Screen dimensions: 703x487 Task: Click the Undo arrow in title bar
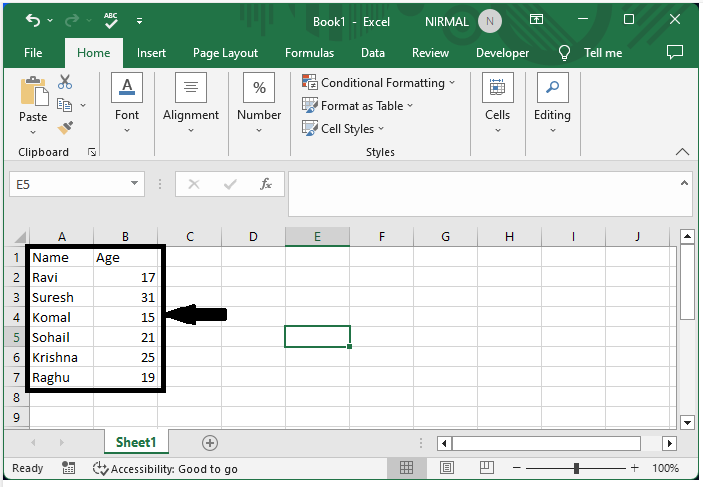pos(33,20)
